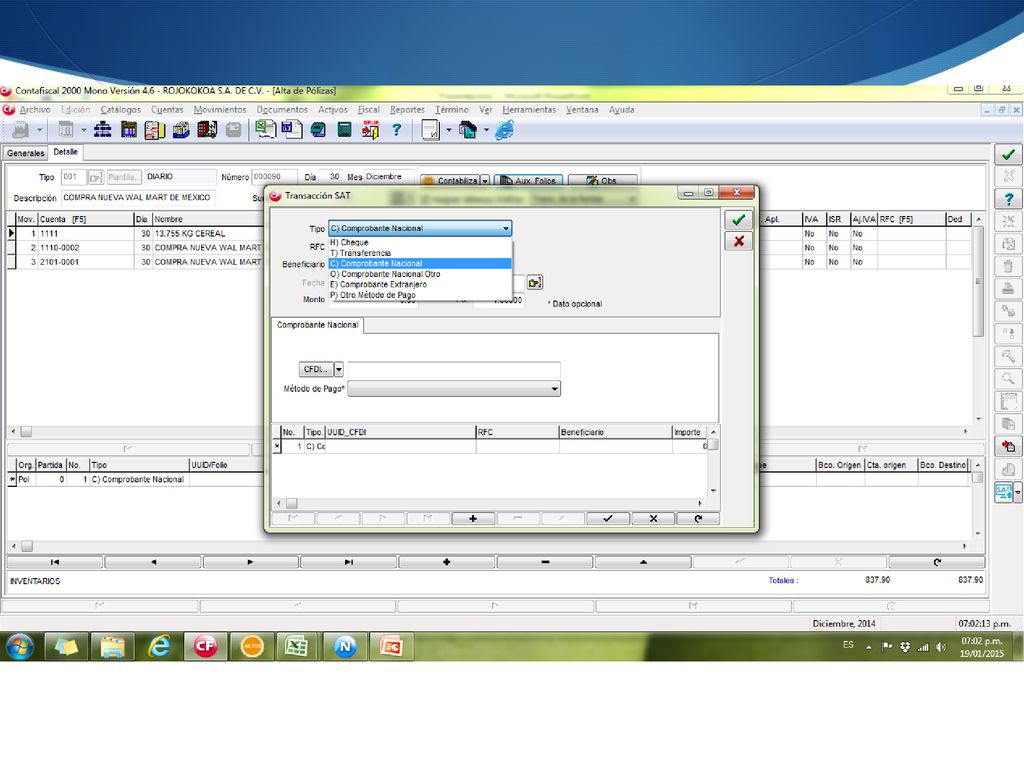Choose O) Comprobante Nacional Otro option
The width and height of the screenshot is (1024, 768).
click(420, 274)
